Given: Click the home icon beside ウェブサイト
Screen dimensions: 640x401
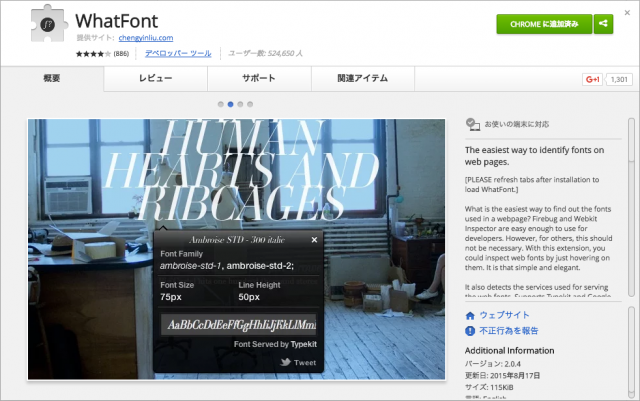Looking at the screenshot, I should point(471,315).
